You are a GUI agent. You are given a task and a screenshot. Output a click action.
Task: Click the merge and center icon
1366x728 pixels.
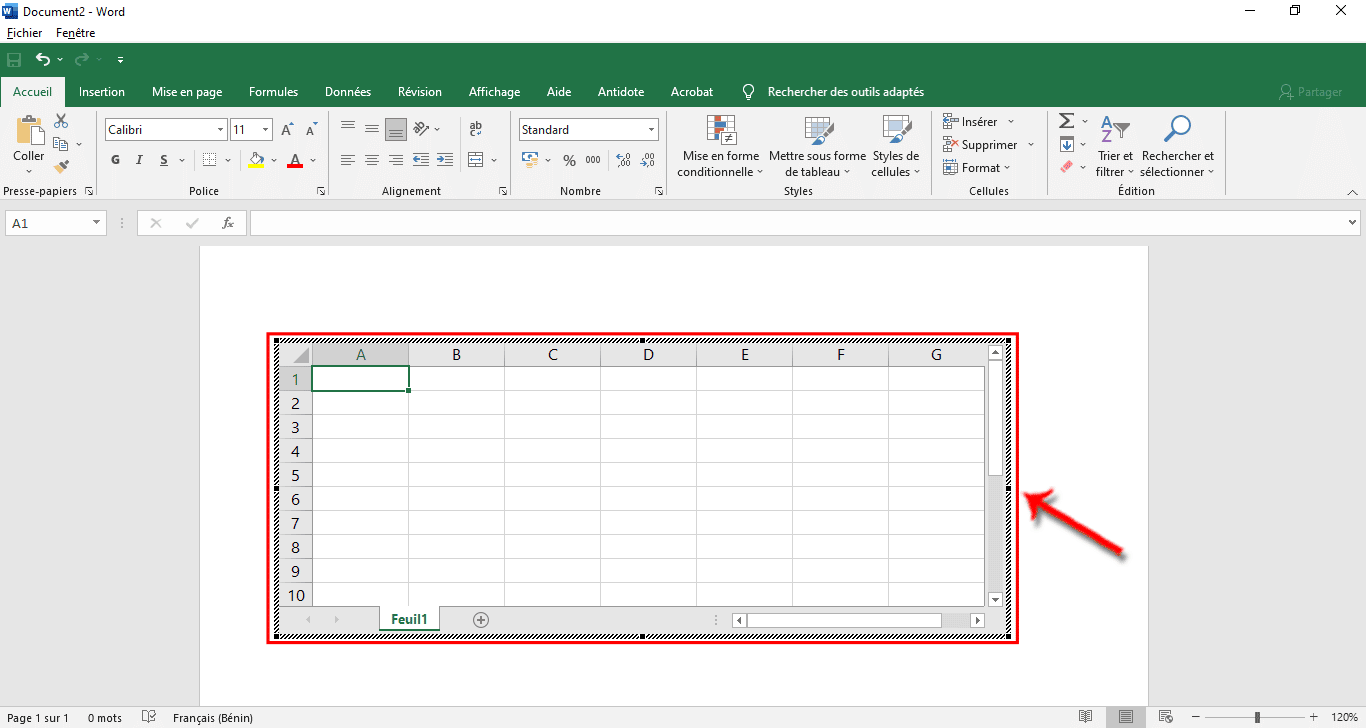476,160
